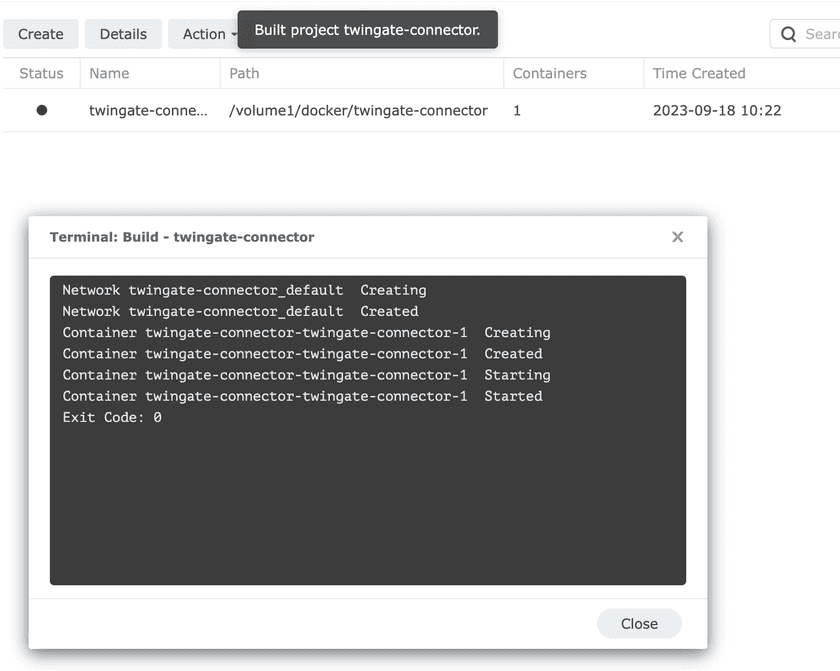Click the Terminal: Build dialog title bar
Viewport: 840px width, 671px height.
[181, 237]
